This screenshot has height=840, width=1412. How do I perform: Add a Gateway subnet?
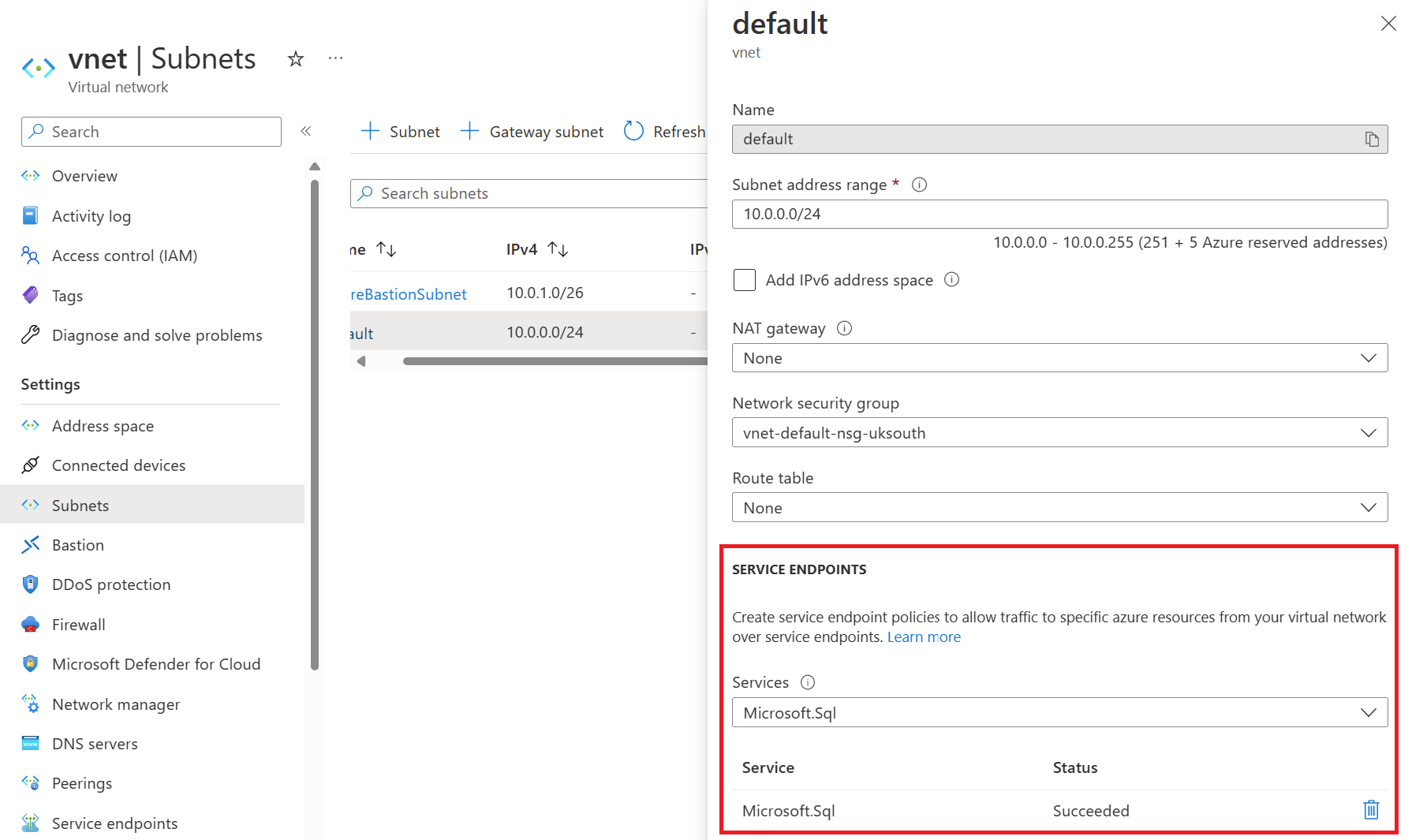532,132
